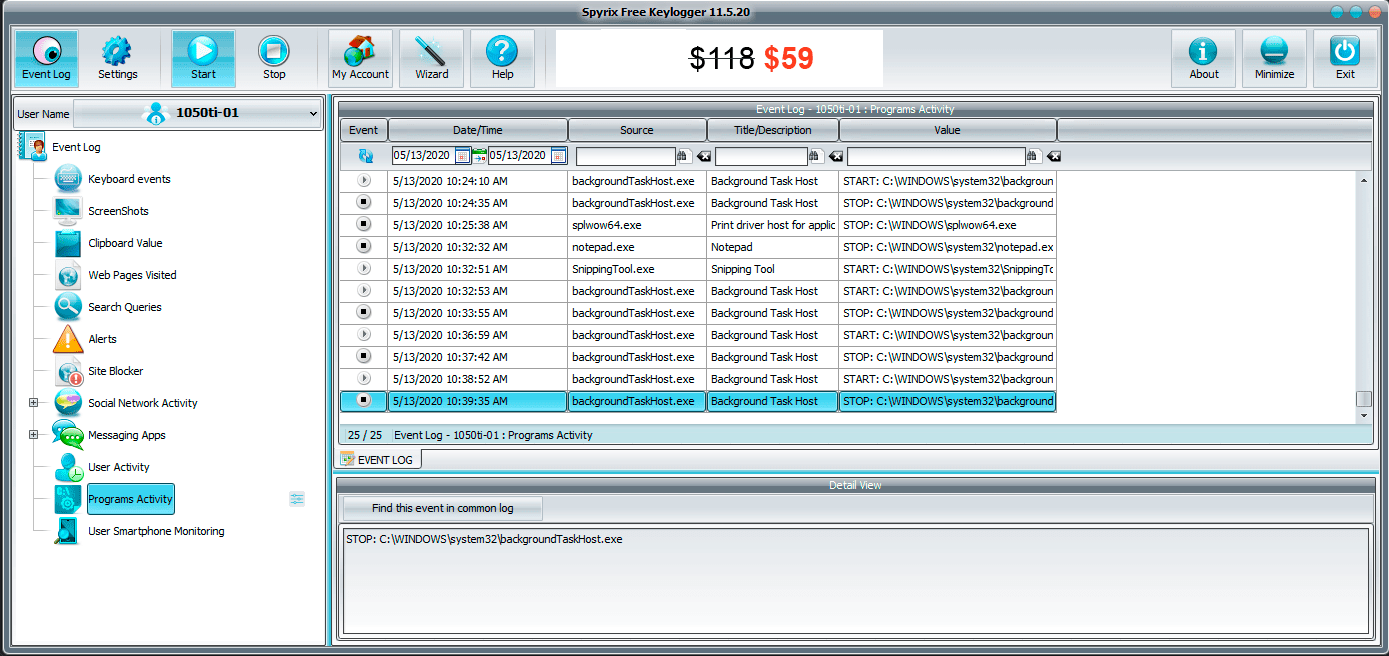Select Social Network Activity tree item
The height and width of the screenshot is (656, 1389).
pyautogui.click(x=143, y=403)
